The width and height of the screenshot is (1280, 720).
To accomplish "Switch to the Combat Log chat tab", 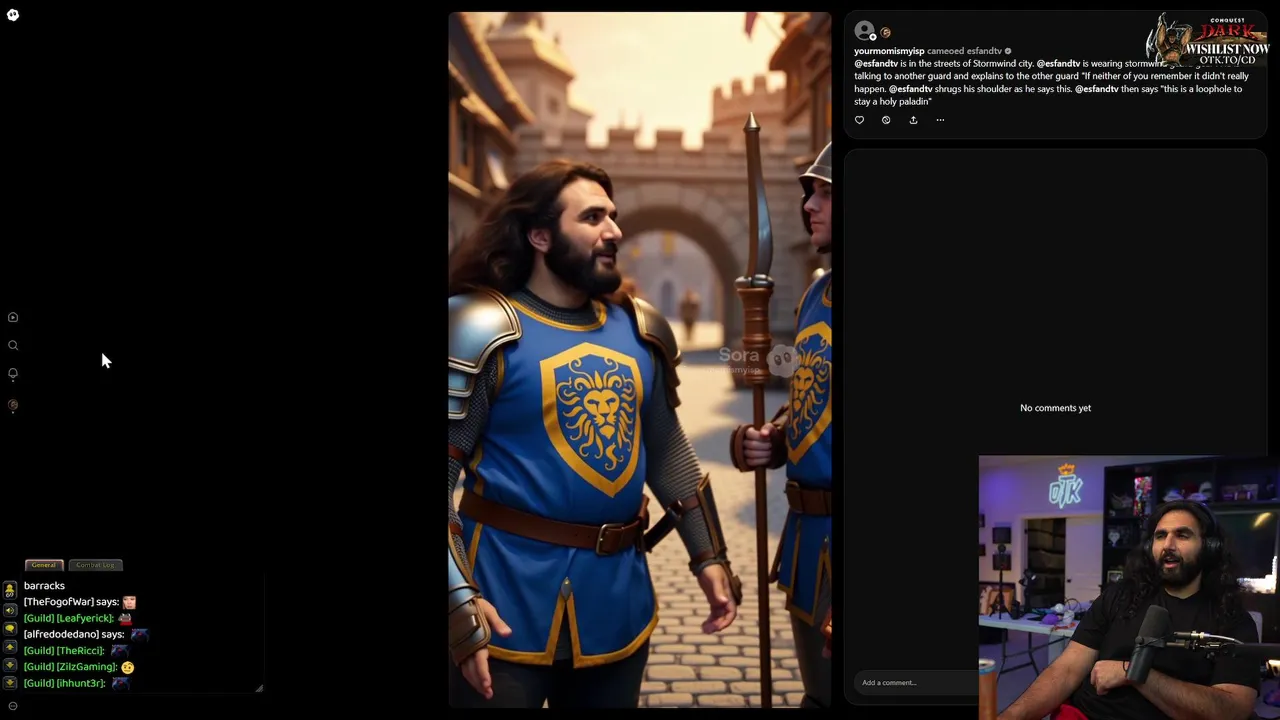I will click(x=96, y=565).
